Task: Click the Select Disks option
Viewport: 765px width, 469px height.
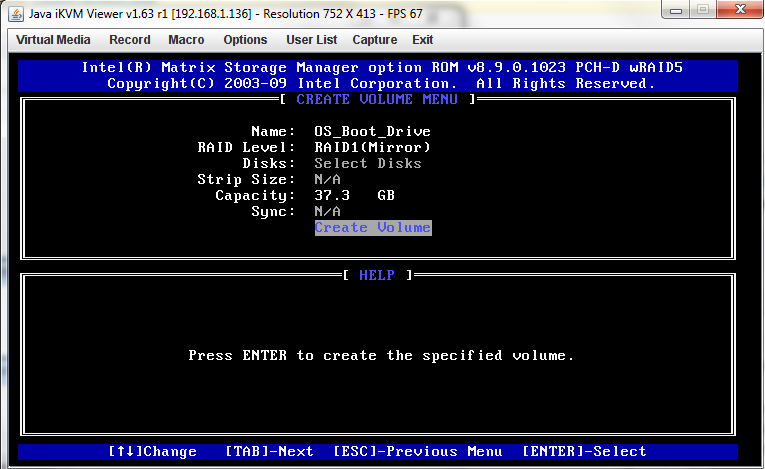Action: coord(368,163)
